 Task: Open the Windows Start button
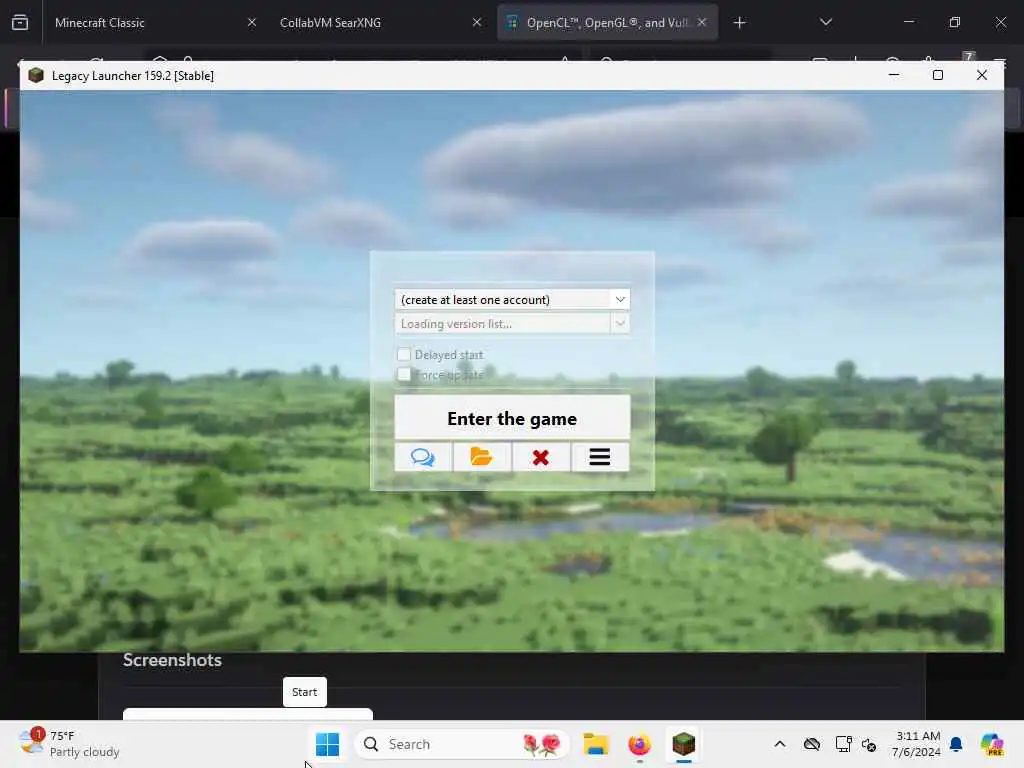pos(327,744)
